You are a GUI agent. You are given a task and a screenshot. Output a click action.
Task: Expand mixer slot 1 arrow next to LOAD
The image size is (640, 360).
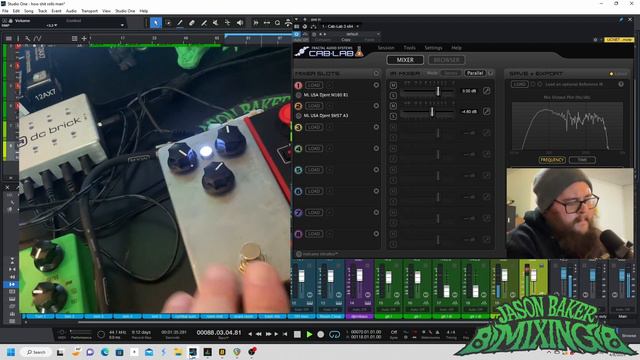pyautogui.click(x=329, y=85)
